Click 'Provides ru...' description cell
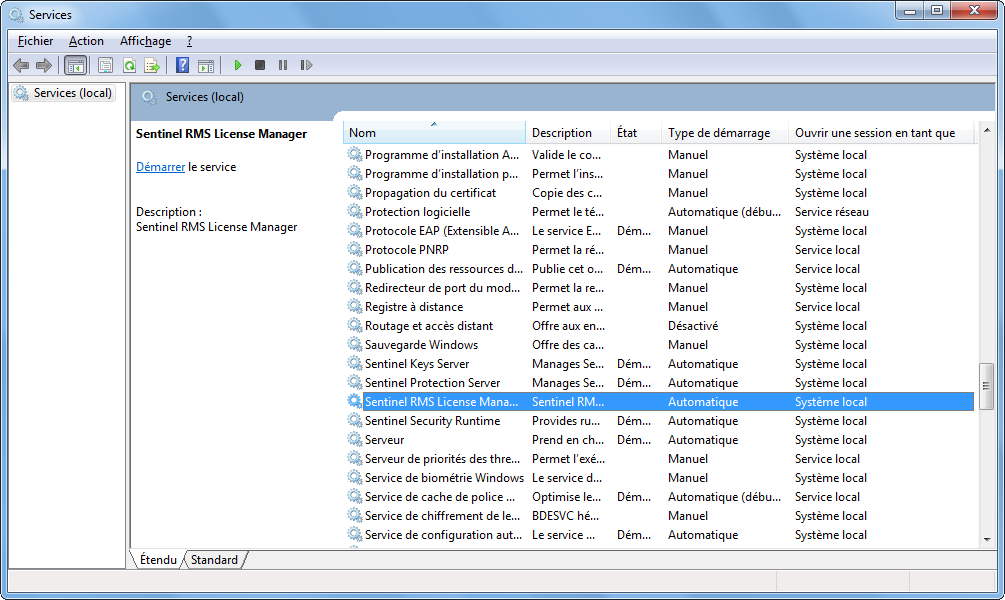The height and width of the screenshot is (600, 1005). [566, 421]
